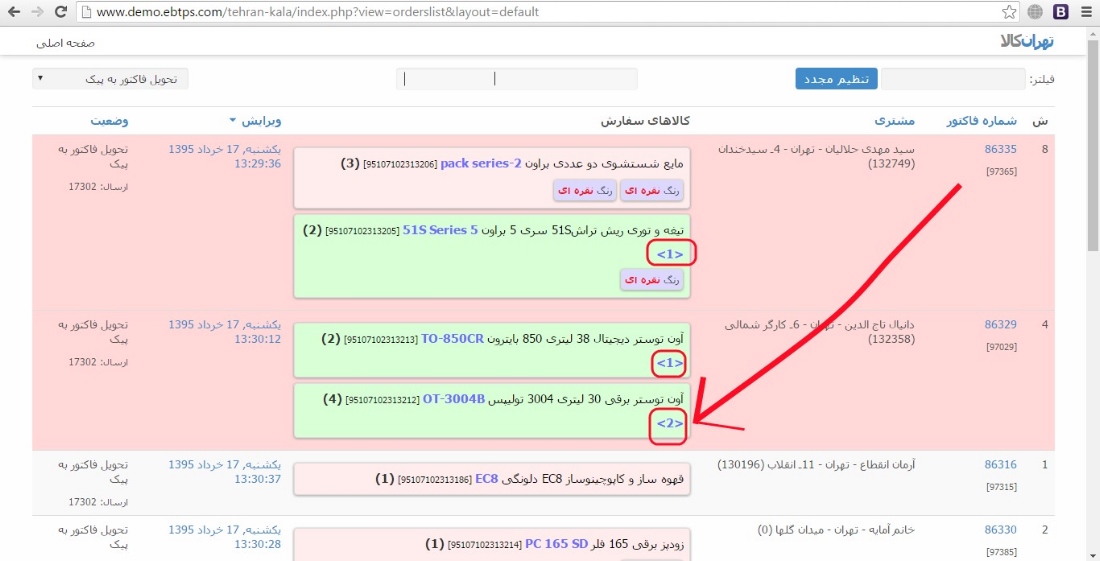This screenshot has height=561, width=1100.
Task: Click the globe extension icon
Action: pyautogui.click(x=1034, y=12)
